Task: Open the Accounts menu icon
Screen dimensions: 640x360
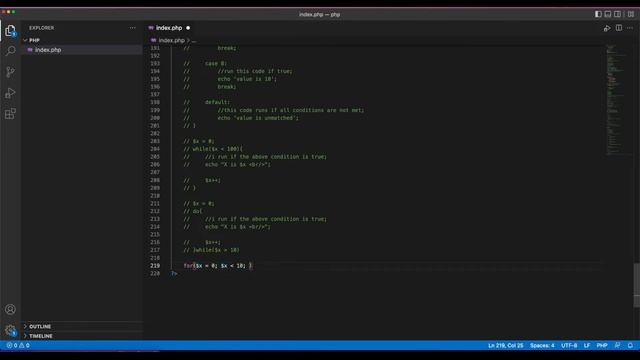Action: 10,309
